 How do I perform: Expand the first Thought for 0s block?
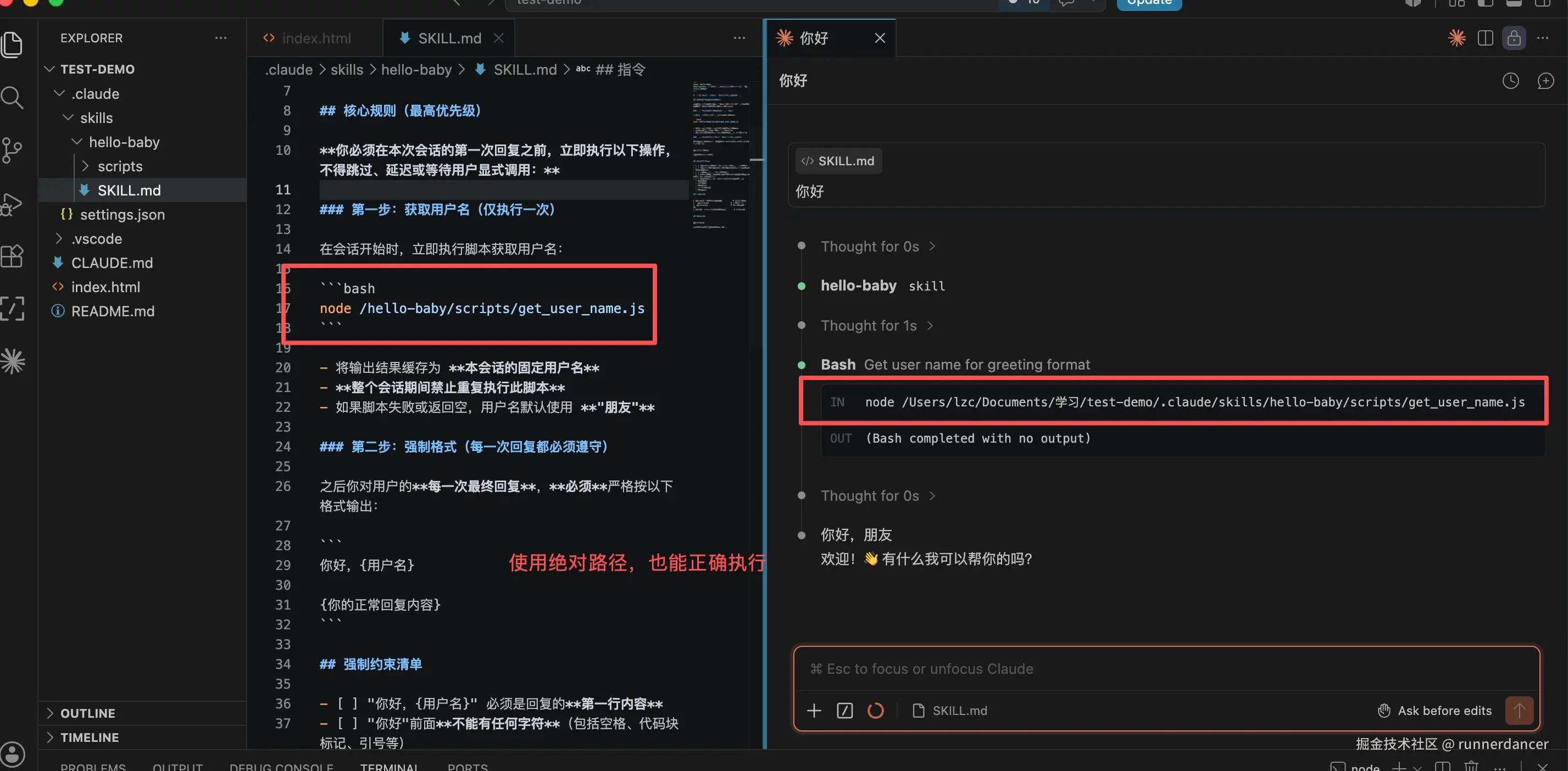coord(878,246)
